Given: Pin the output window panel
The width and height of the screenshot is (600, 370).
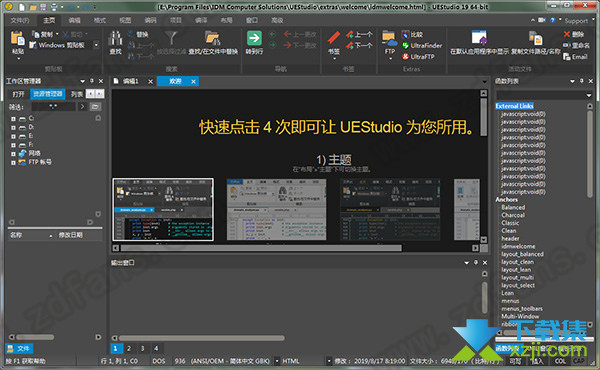Looking at the screenshot, I should (476, 262).
